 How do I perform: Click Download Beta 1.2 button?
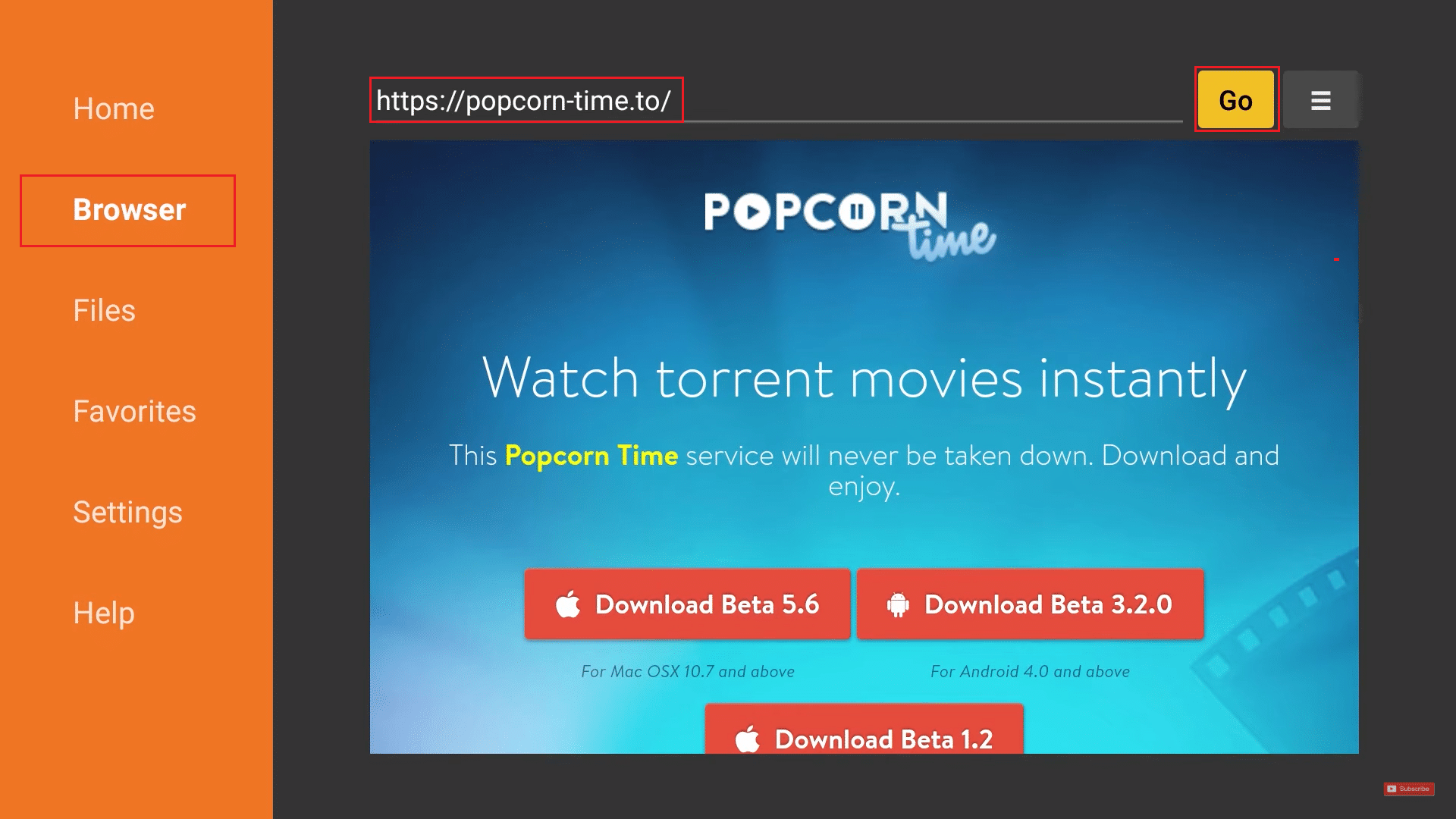[863, 738]
